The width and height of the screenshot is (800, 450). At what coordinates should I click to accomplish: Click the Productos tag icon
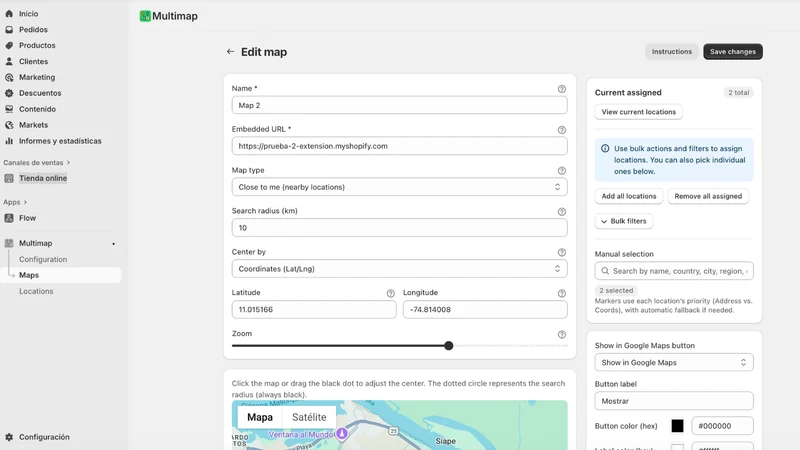(x=9, y=45)
